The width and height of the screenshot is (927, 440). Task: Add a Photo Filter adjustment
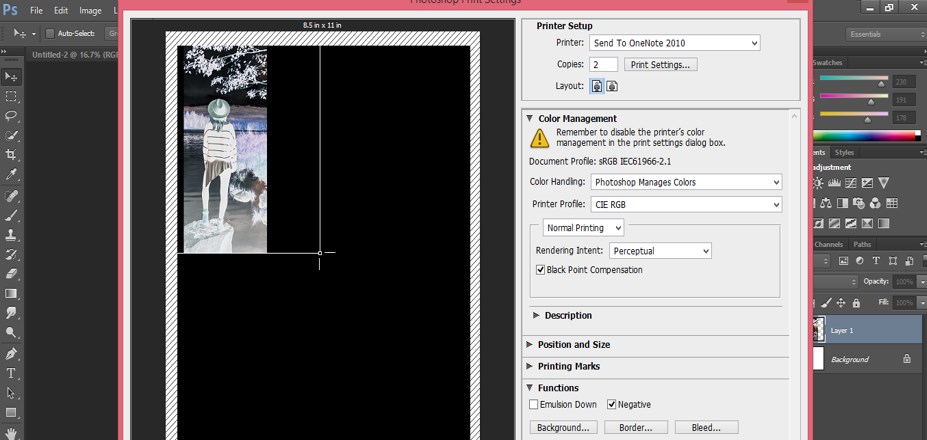coord(859,203)
